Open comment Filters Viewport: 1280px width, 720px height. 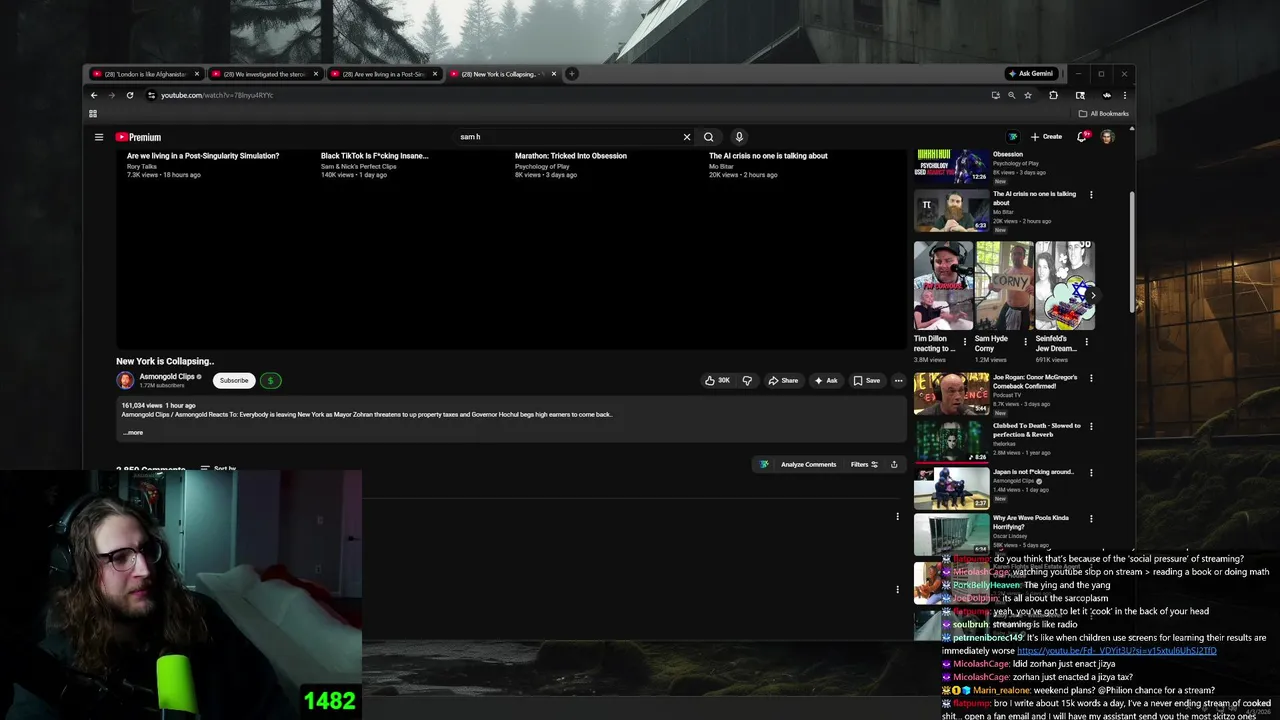click(x=864, y=465)
